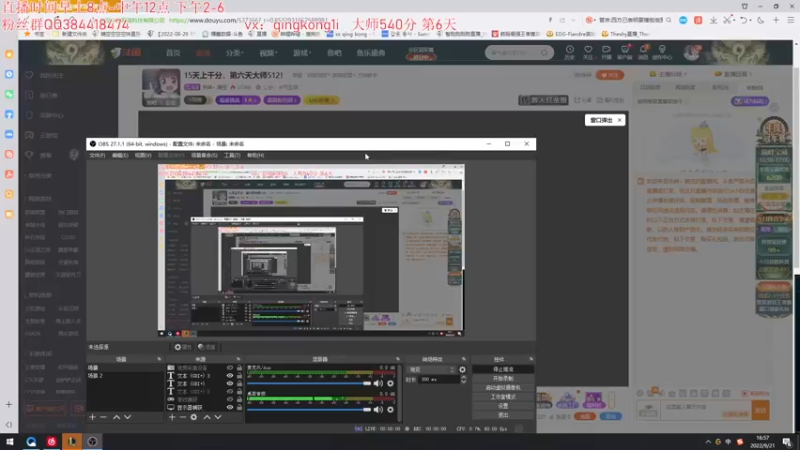The height and width of the screenshot is (450, 800).
Task: Toggle visibility of 文本 (GDI+) 3 source
Action: pos(230,376)
